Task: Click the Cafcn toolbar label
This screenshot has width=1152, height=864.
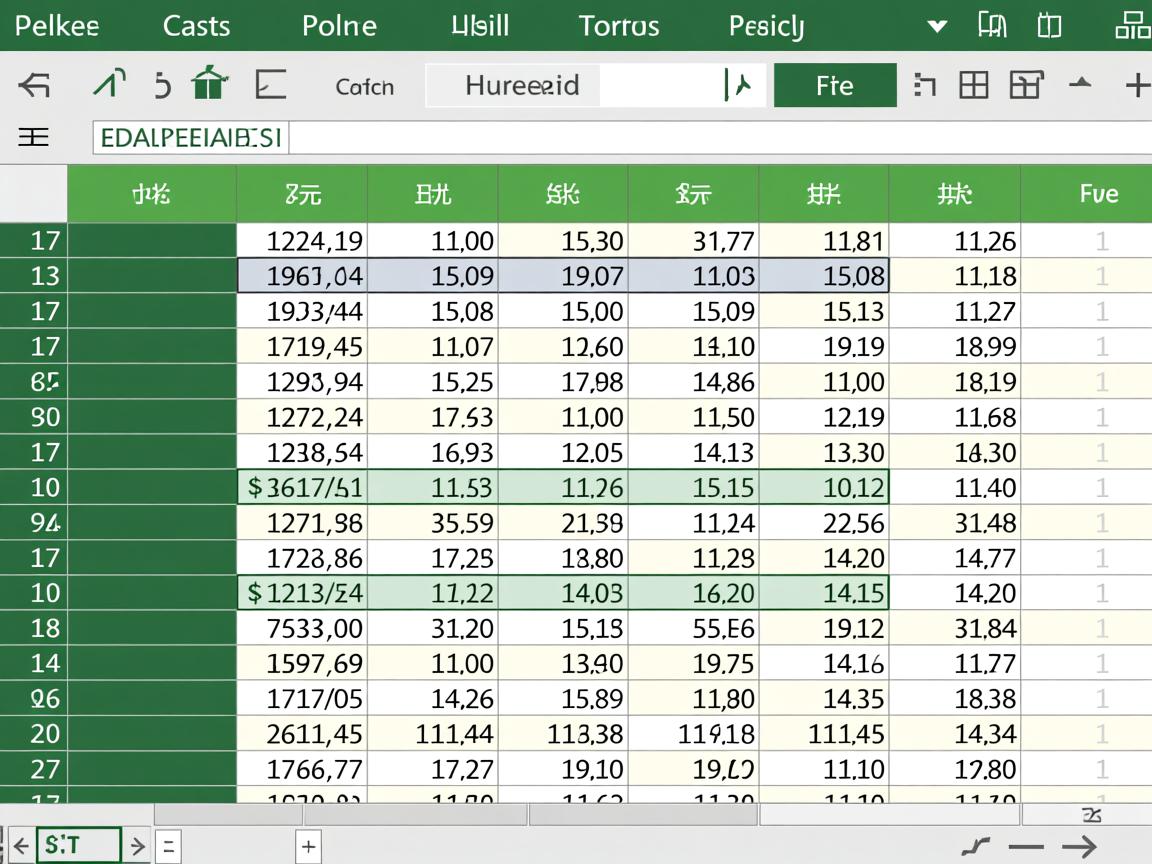Action: pos(364,87)
